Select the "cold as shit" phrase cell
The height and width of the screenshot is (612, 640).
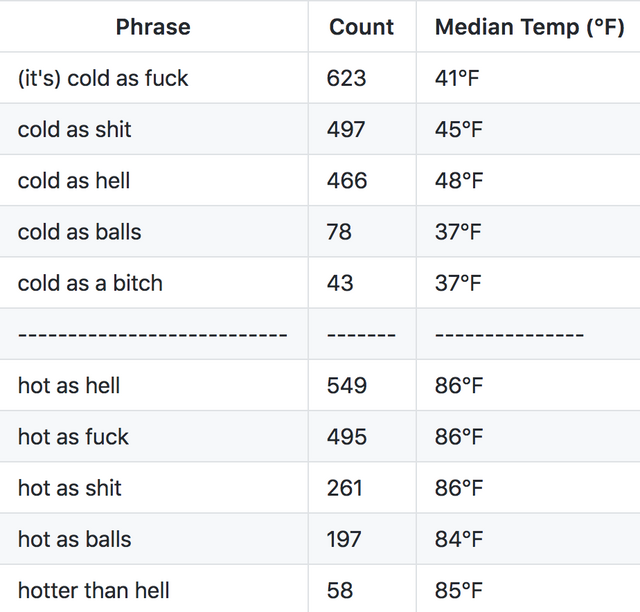click(75, 129)
